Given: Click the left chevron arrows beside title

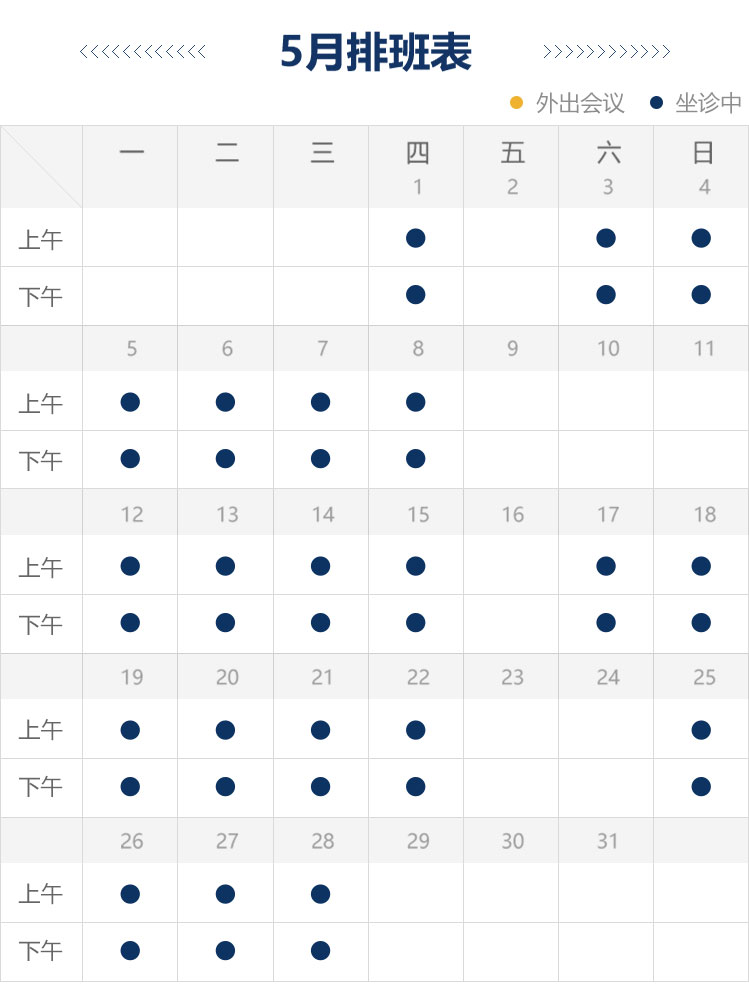Looking at the screenshot, I should tap(143, 52).
